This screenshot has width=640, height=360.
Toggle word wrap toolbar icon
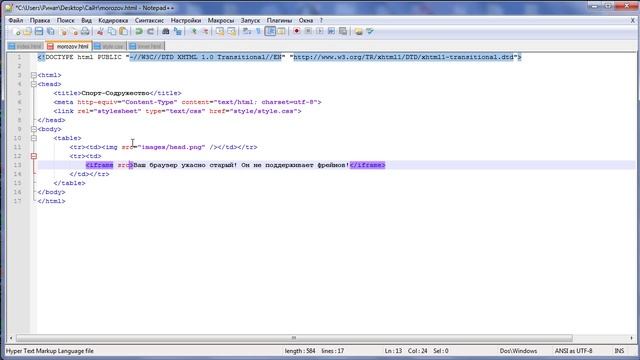coord(247,31)
